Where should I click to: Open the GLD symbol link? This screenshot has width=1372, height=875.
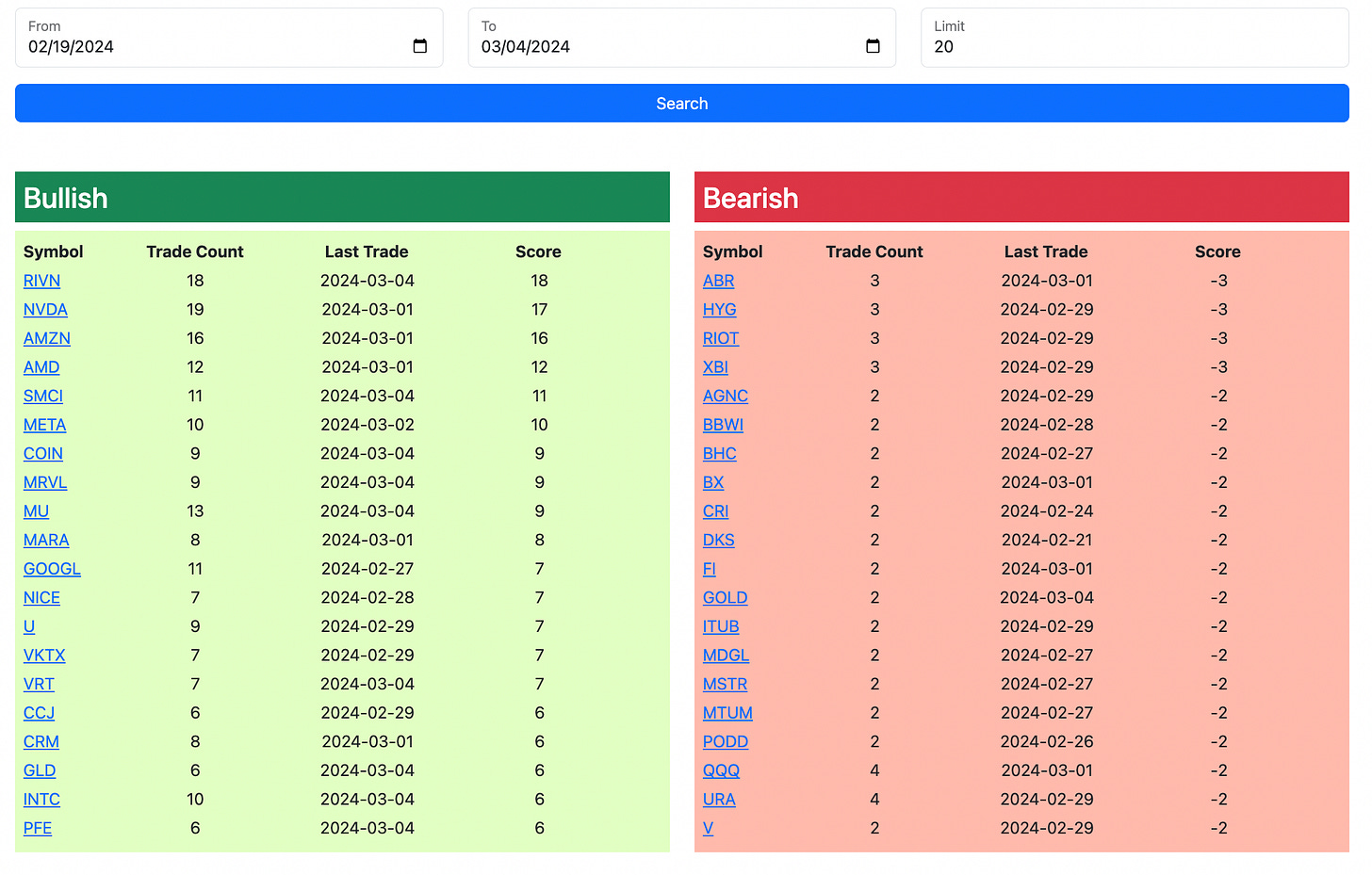pos(40,770)
